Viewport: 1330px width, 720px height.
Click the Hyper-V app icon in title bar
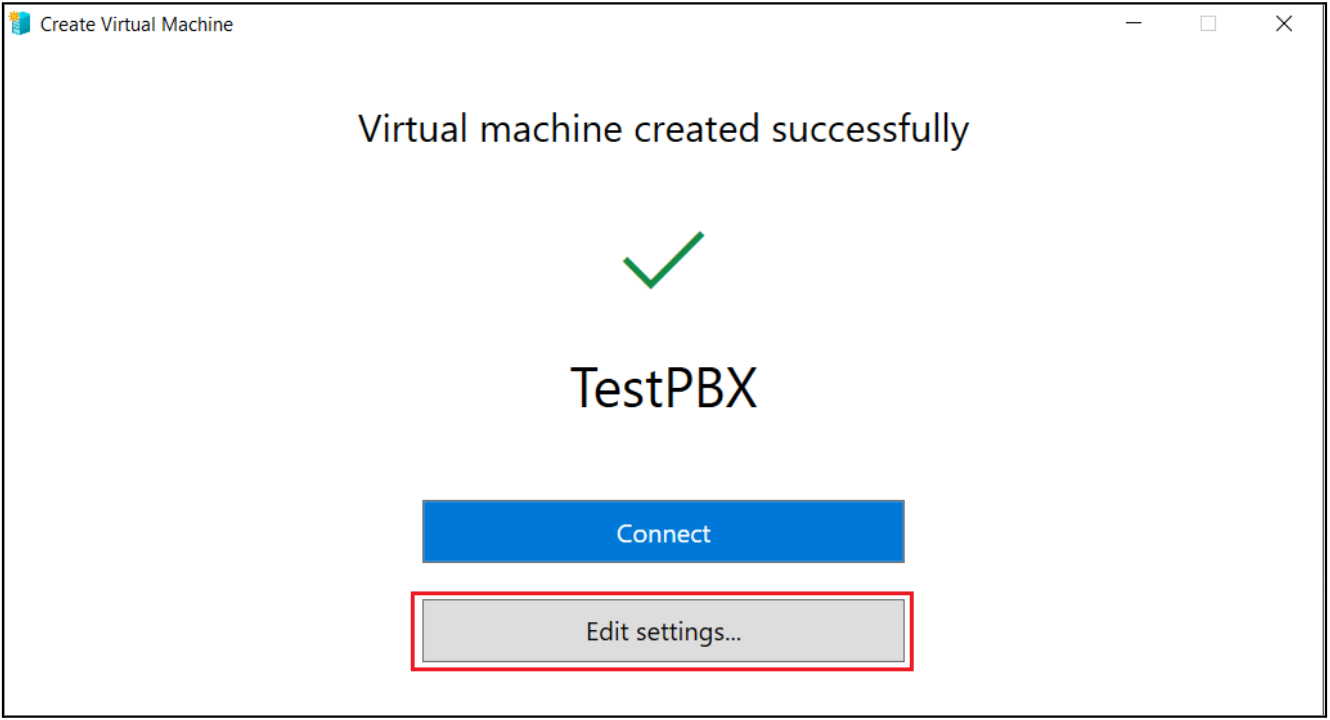[20, 24]
